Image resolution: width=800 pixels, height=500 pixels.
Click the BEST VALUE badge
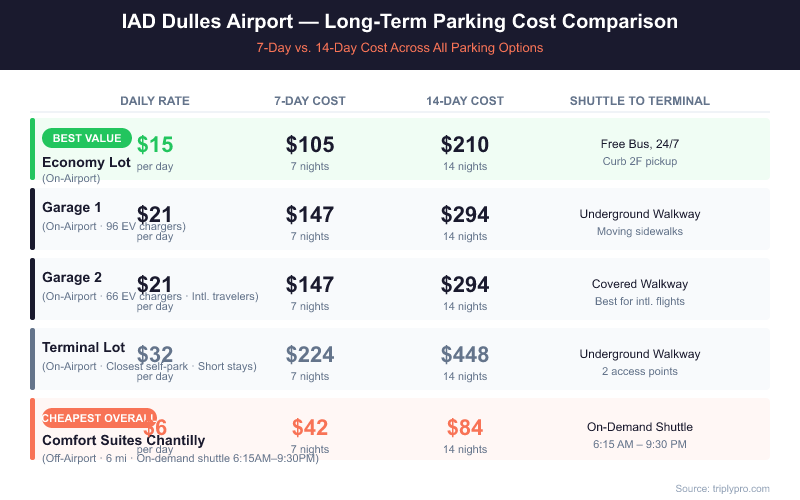click(87, 138)
